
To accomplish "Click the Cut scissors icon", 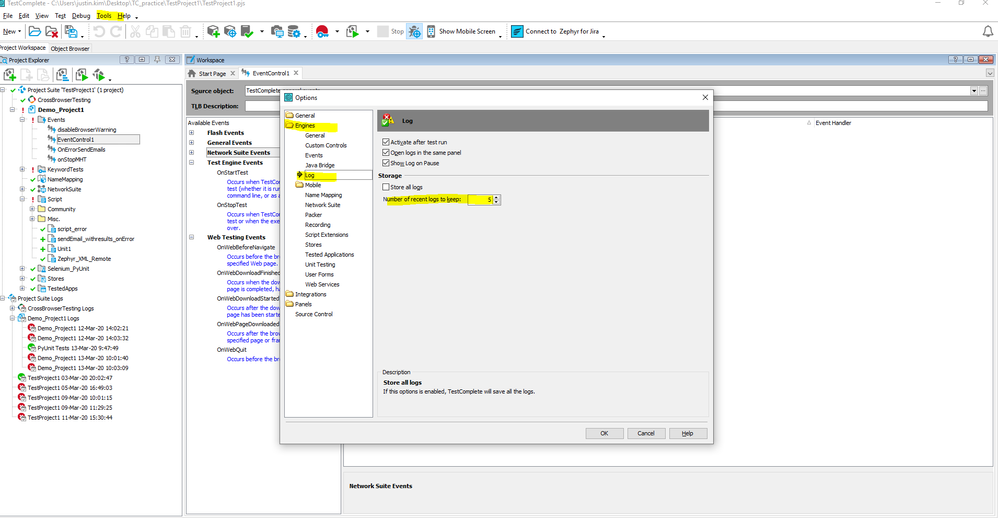I will click(135, 32).
